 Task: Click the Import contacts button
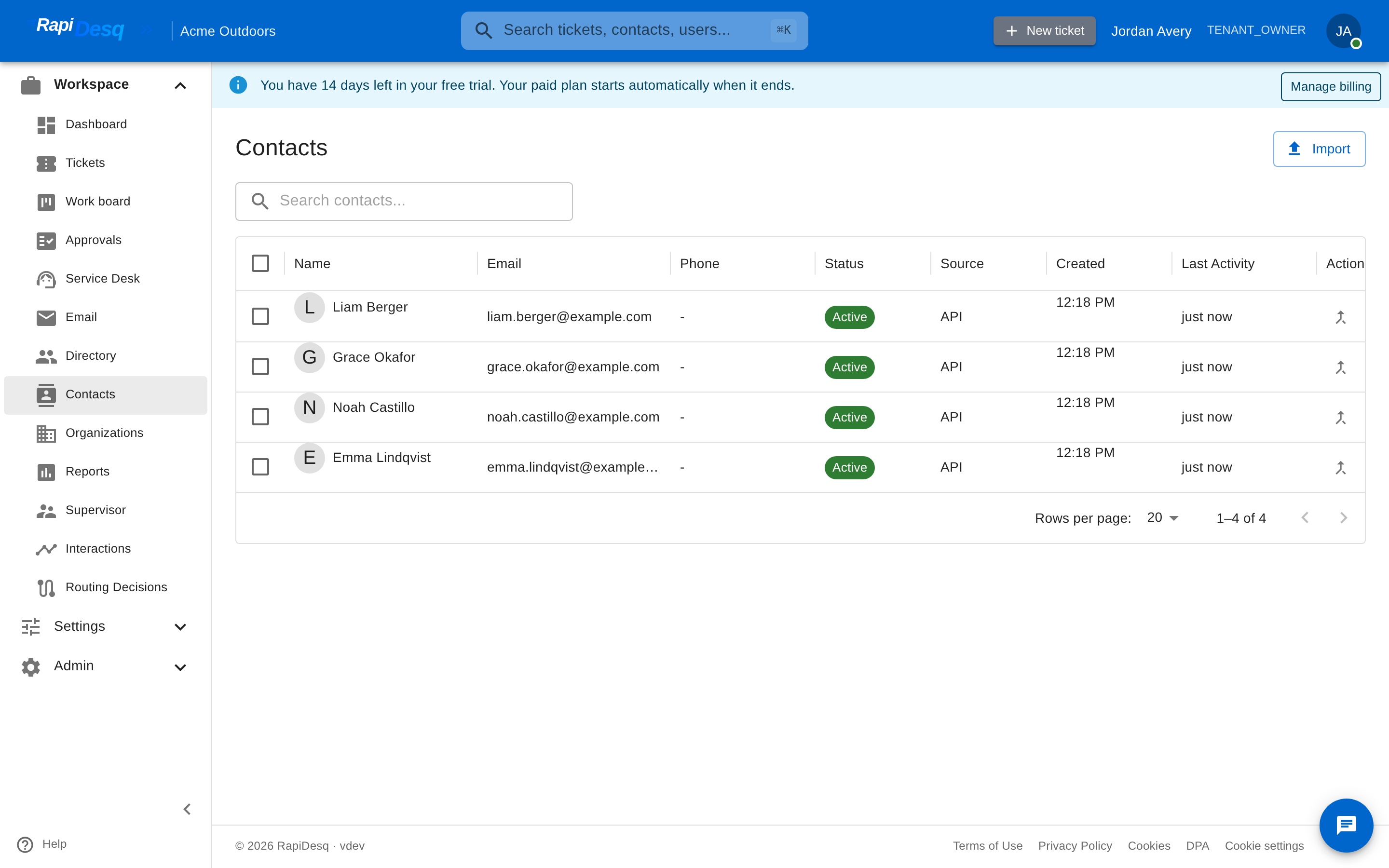point(1319,149)
